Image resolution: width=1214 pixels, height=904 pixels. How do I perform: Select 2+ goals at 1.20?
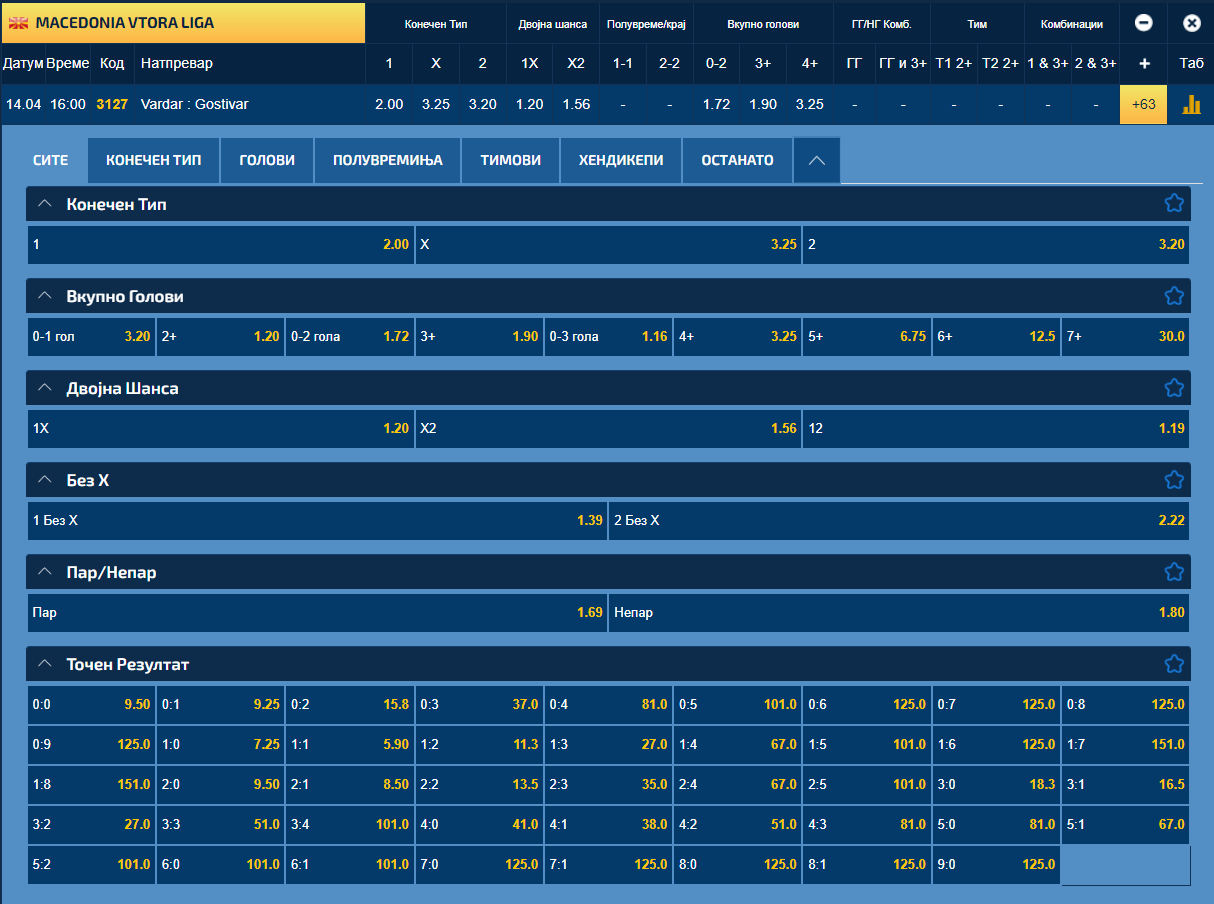(x=221, y=336)
